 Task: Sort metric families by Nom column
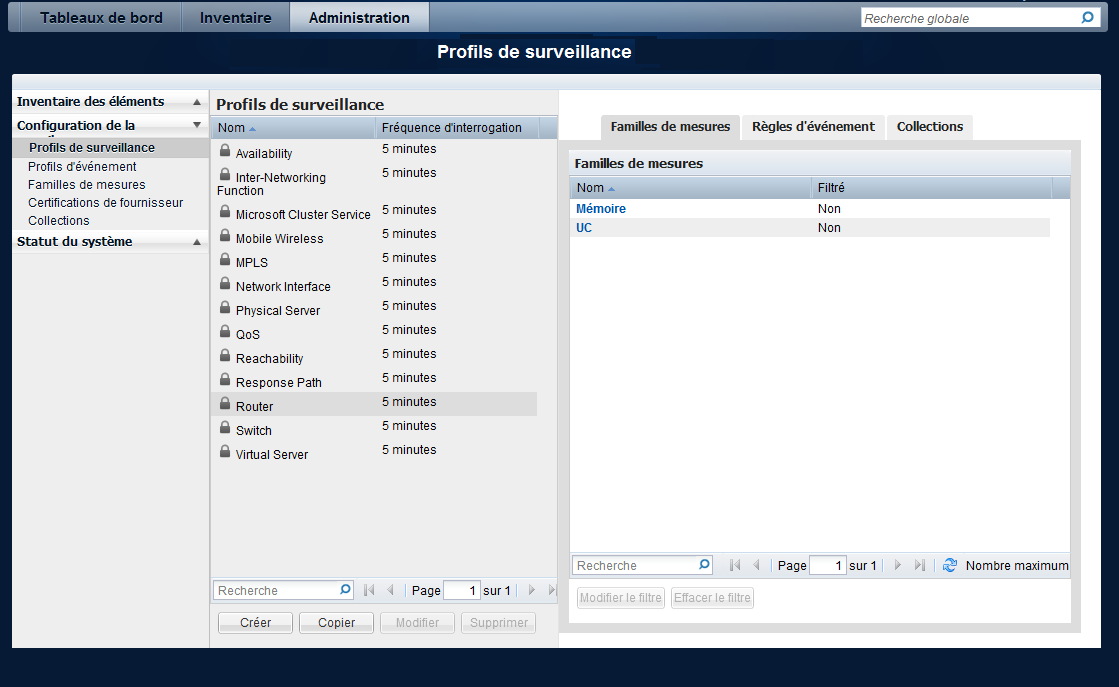click(691, 188)
